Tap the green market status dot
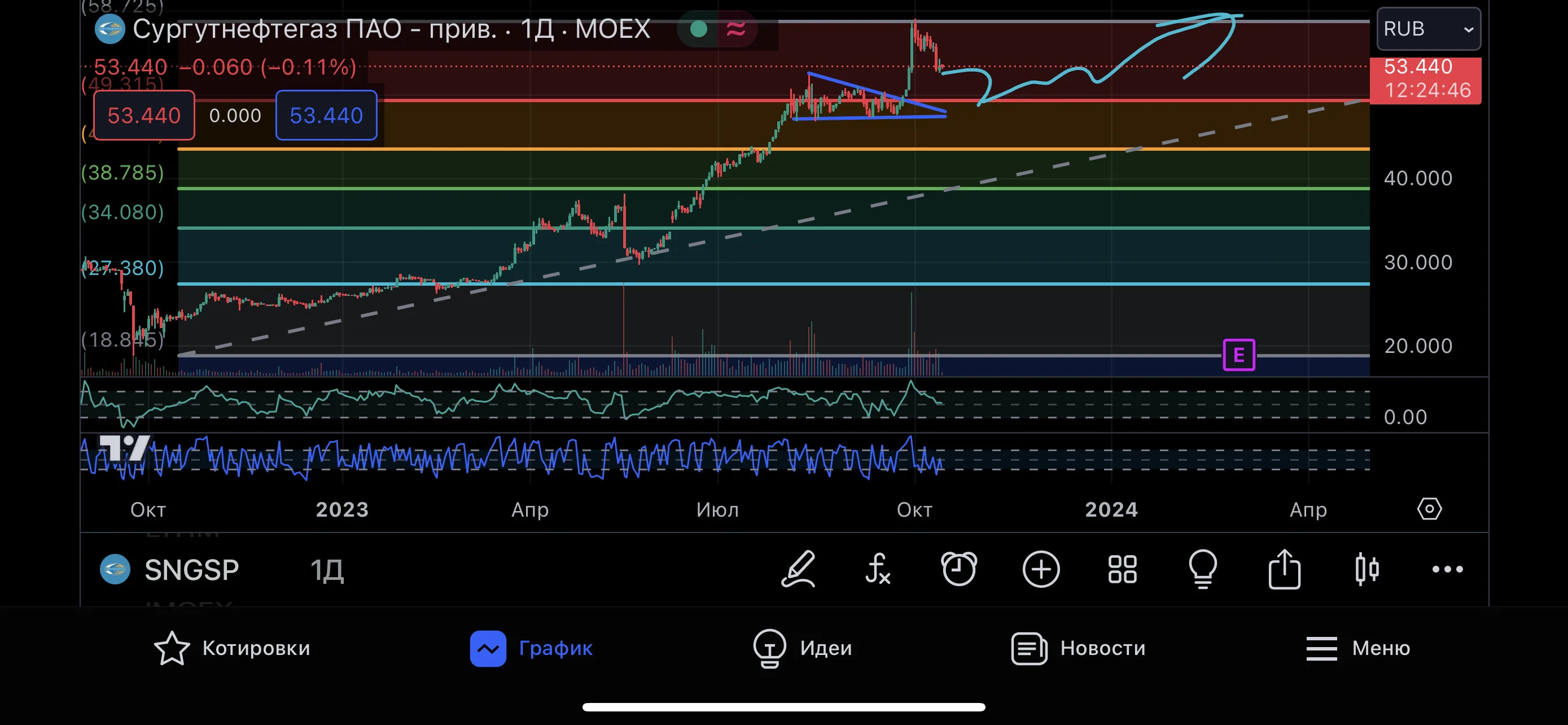 (x=699, y=29)
